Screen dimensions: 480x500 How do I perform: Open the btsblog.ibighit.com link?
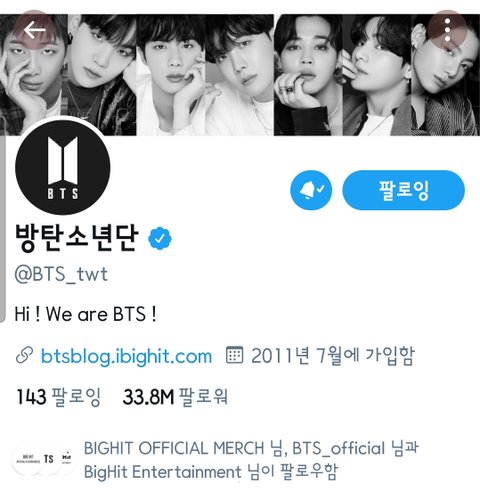pyautogui.click(x=126, y=356)
